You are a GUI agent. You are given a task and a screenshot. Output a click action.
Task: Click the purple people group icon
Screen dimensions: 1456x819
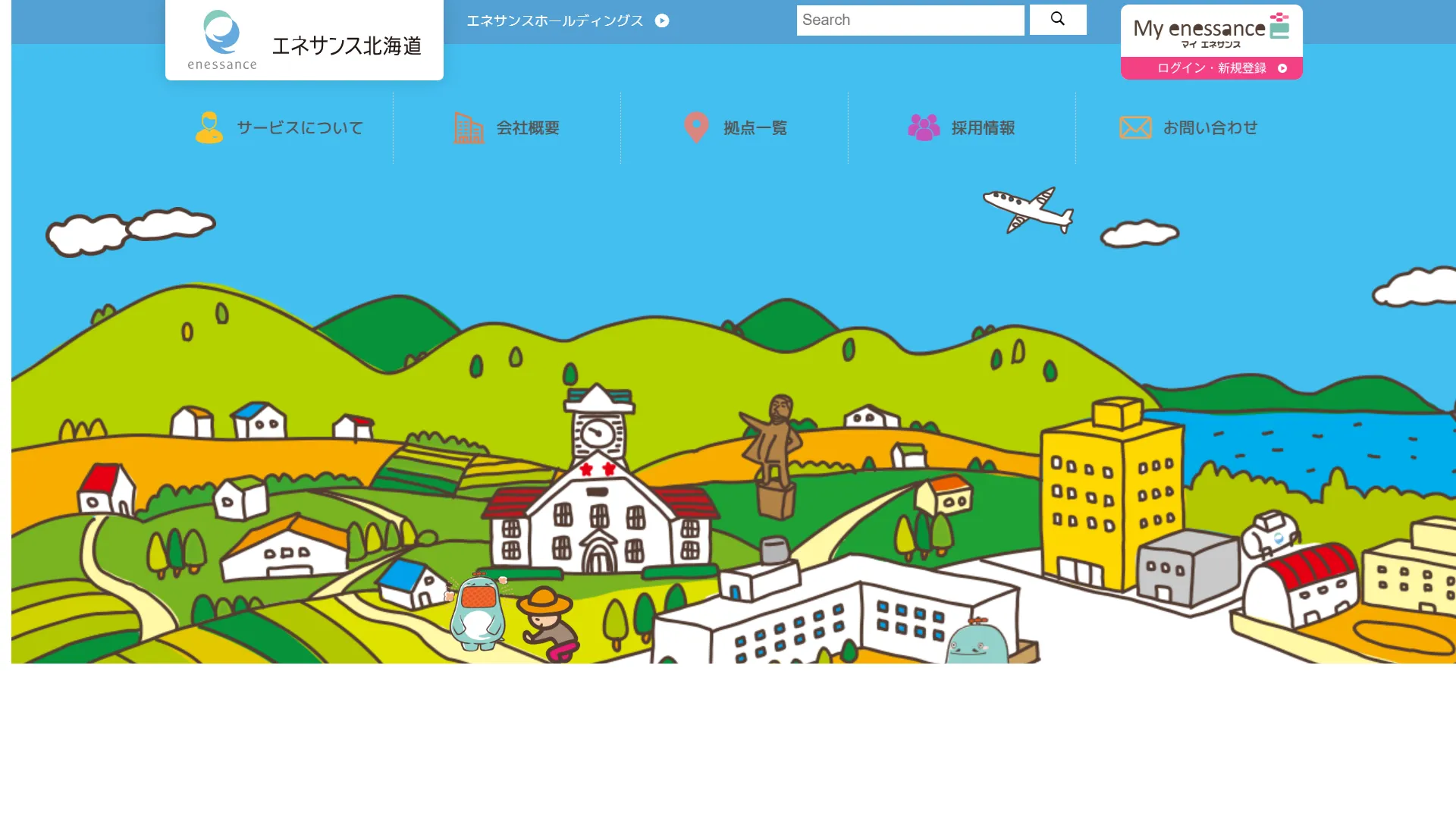924,127
